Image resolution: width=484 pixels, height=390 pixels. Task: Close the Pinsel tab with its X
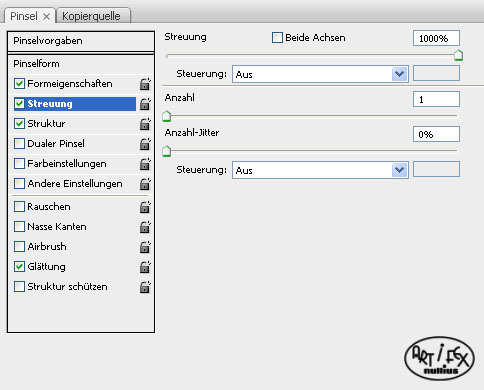click(47, 16)
